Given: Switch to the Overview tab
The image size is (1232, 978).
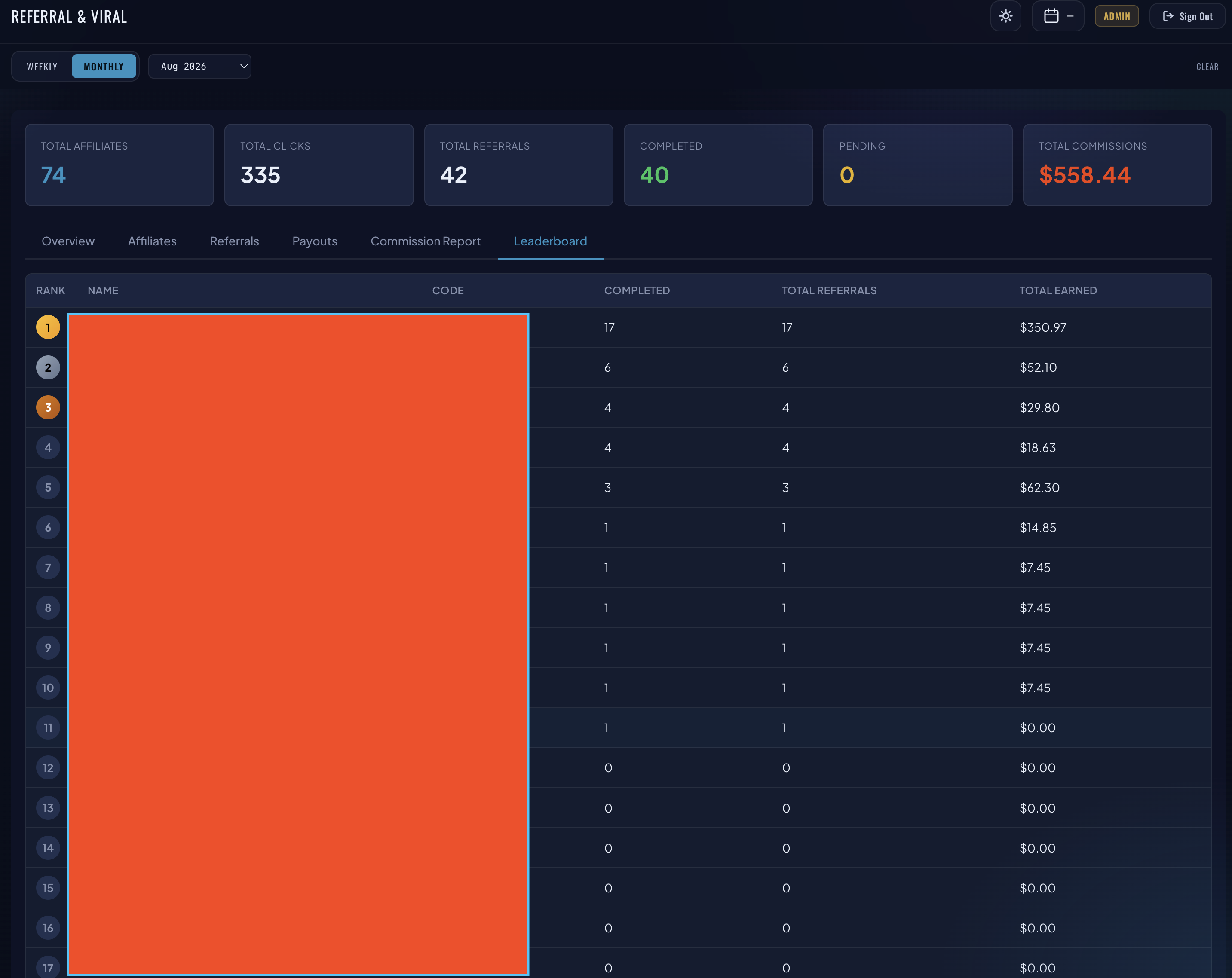Looking at the screenshot, I should coord(68,241).
